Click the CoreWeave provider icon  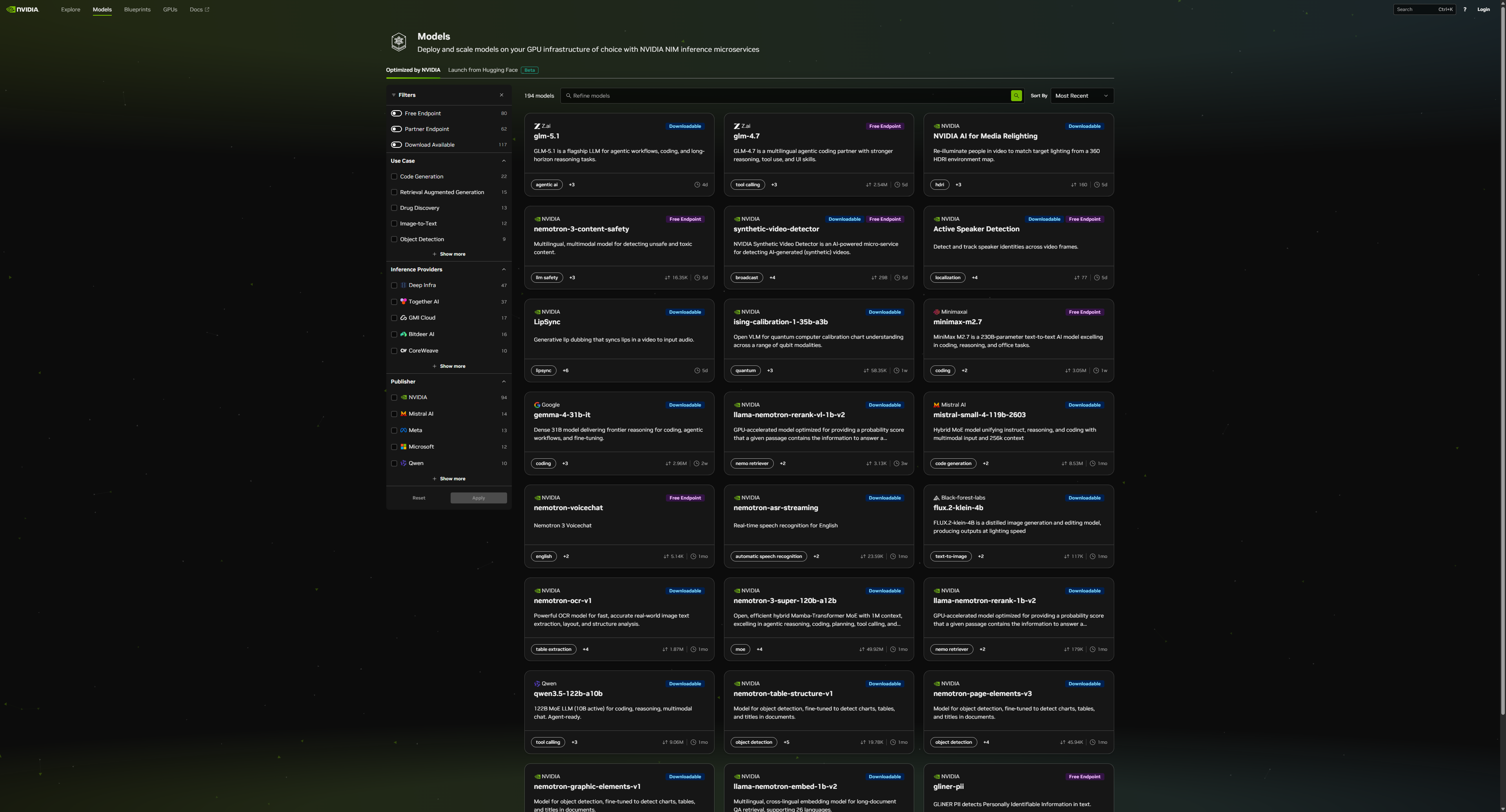tap(404, 351)
